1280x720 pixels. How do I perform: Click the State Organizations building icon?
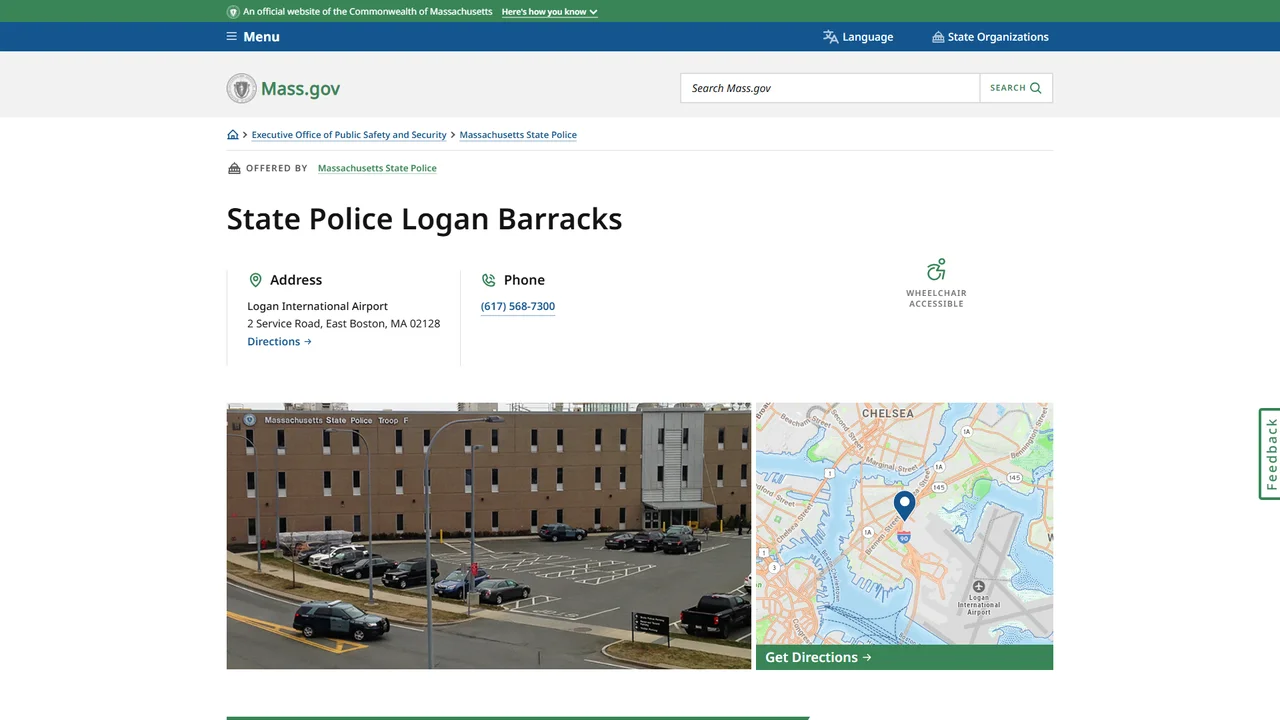click(938, 37)
